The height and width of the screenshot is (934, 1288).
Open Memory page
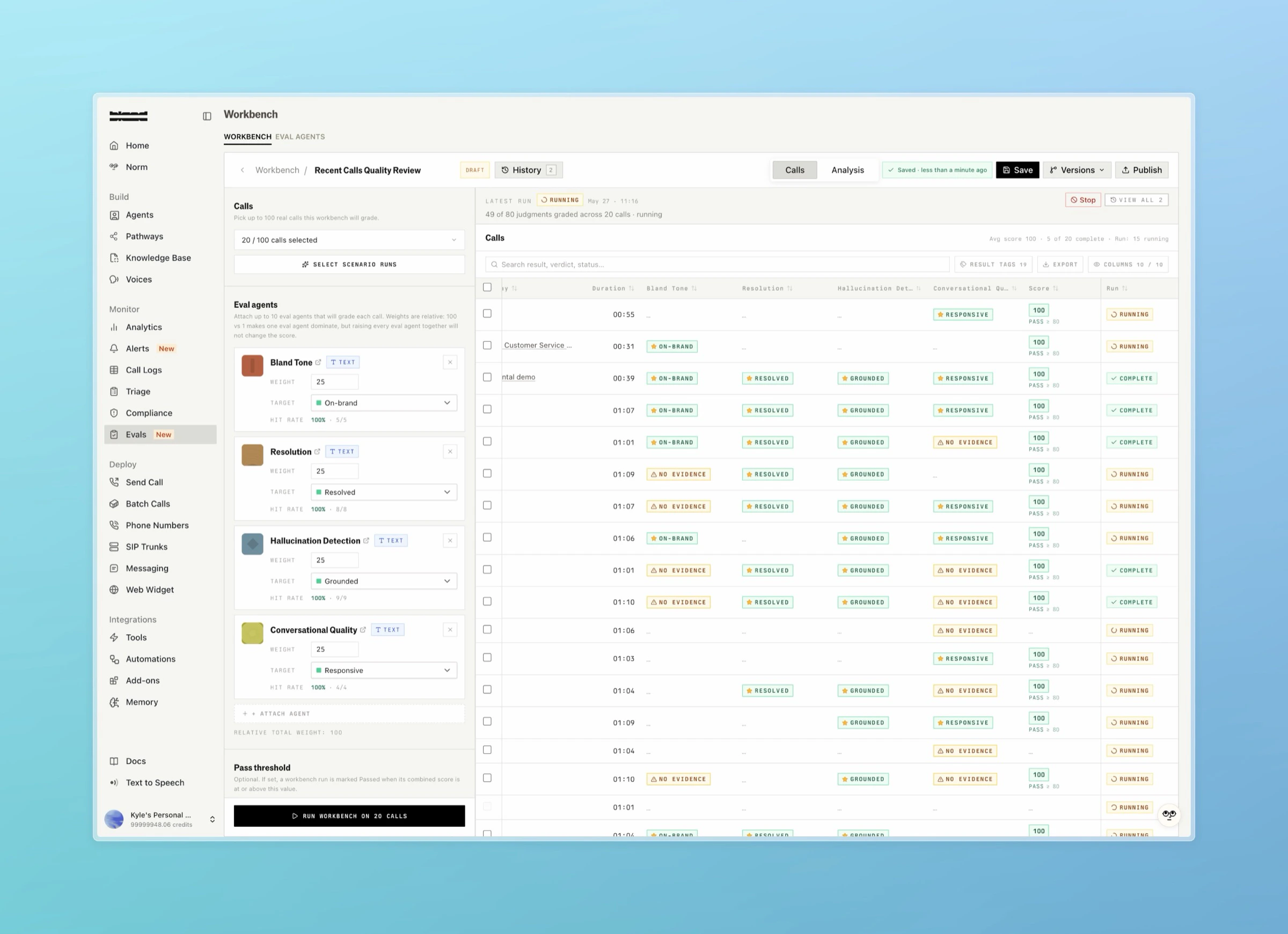coord(142,702)
